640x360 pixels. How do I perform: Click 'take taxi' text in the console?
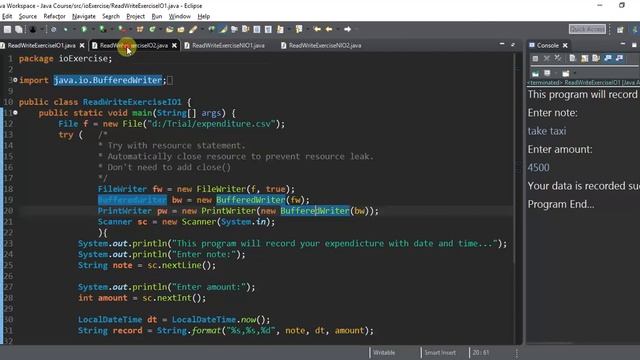tap(547, 131)
